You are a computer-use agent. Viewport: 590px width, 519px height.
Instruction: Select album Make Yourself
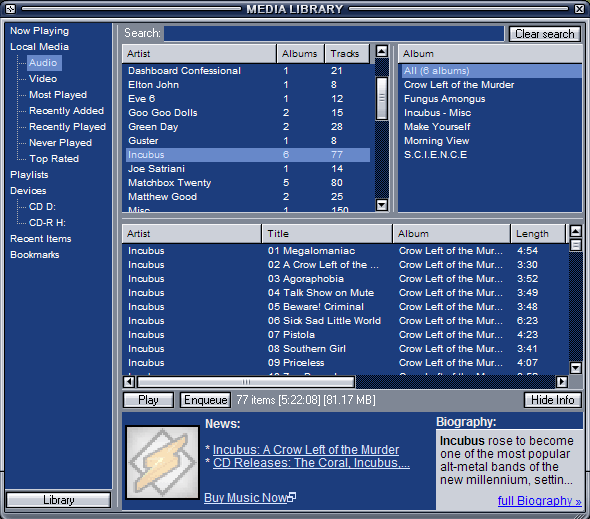pos(491,126)
